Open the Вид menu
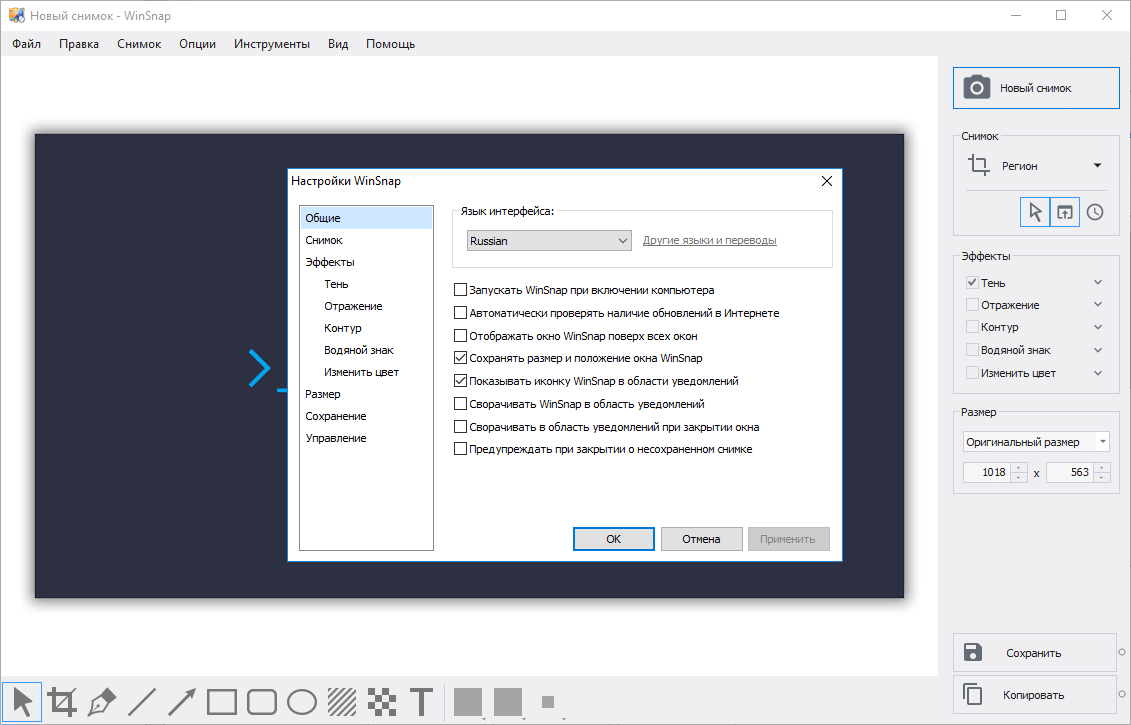The height and width of the screenshot is (725, 1131). [338, 44]
